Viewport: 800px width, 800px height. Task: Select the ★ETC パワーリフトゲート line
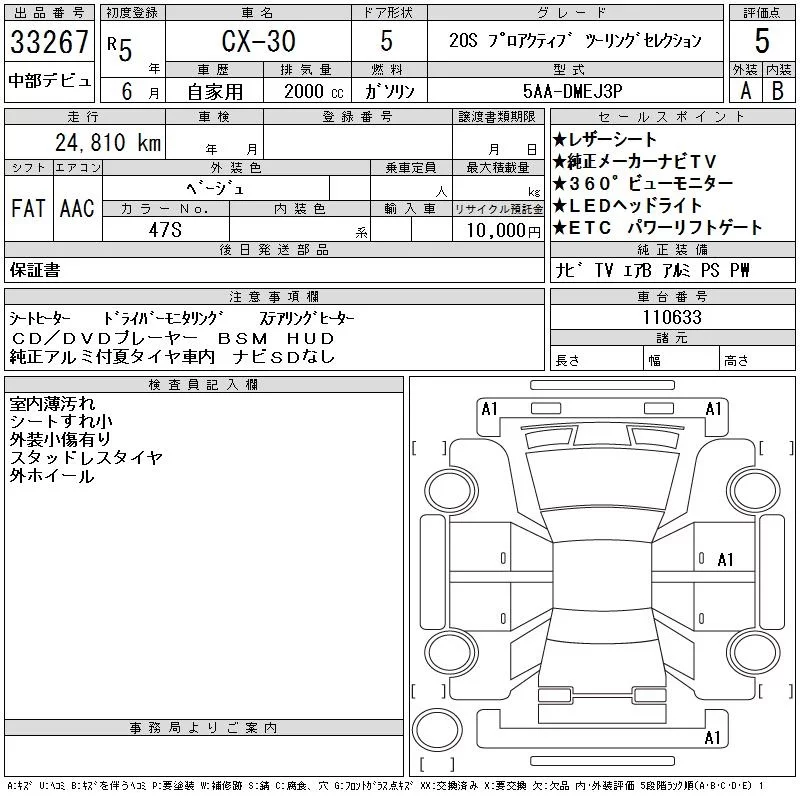pos(657,227)
